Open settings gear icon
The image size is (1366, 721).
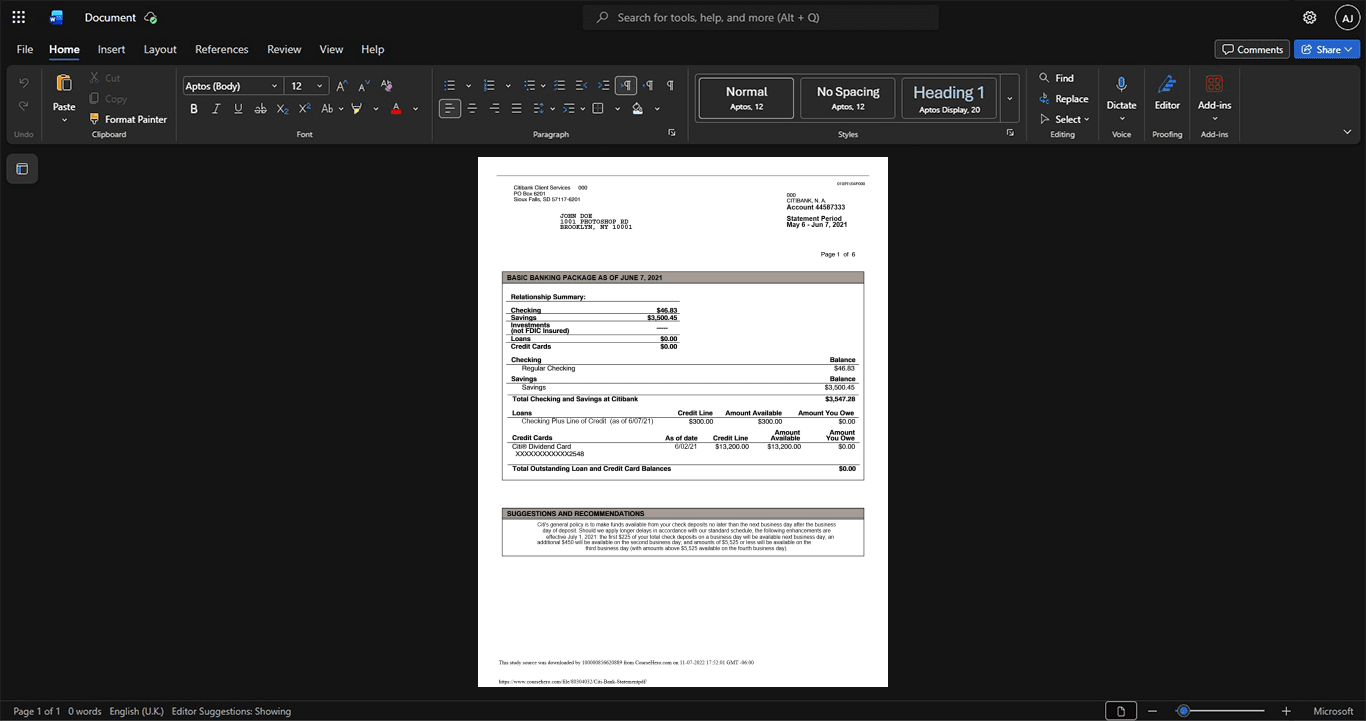point(1310,17)
